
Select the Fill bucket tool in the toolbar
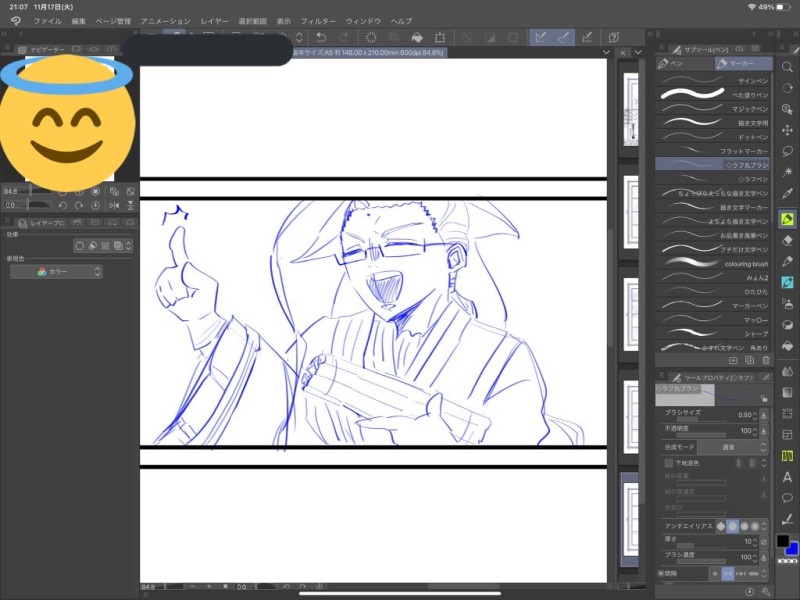pyautogui.click(x=787, y=346)
